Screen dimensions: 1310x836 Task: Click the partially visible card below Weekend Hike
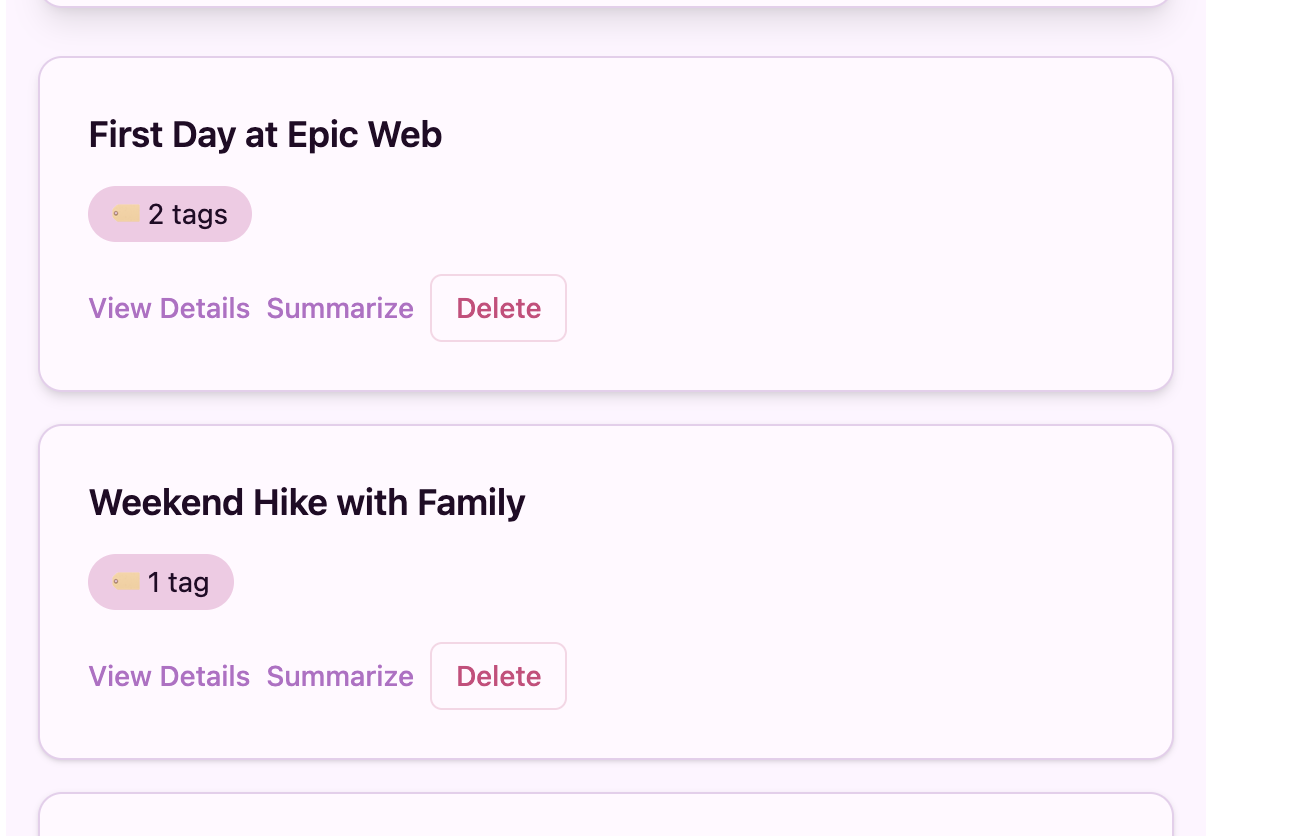[x=605, y=817]
